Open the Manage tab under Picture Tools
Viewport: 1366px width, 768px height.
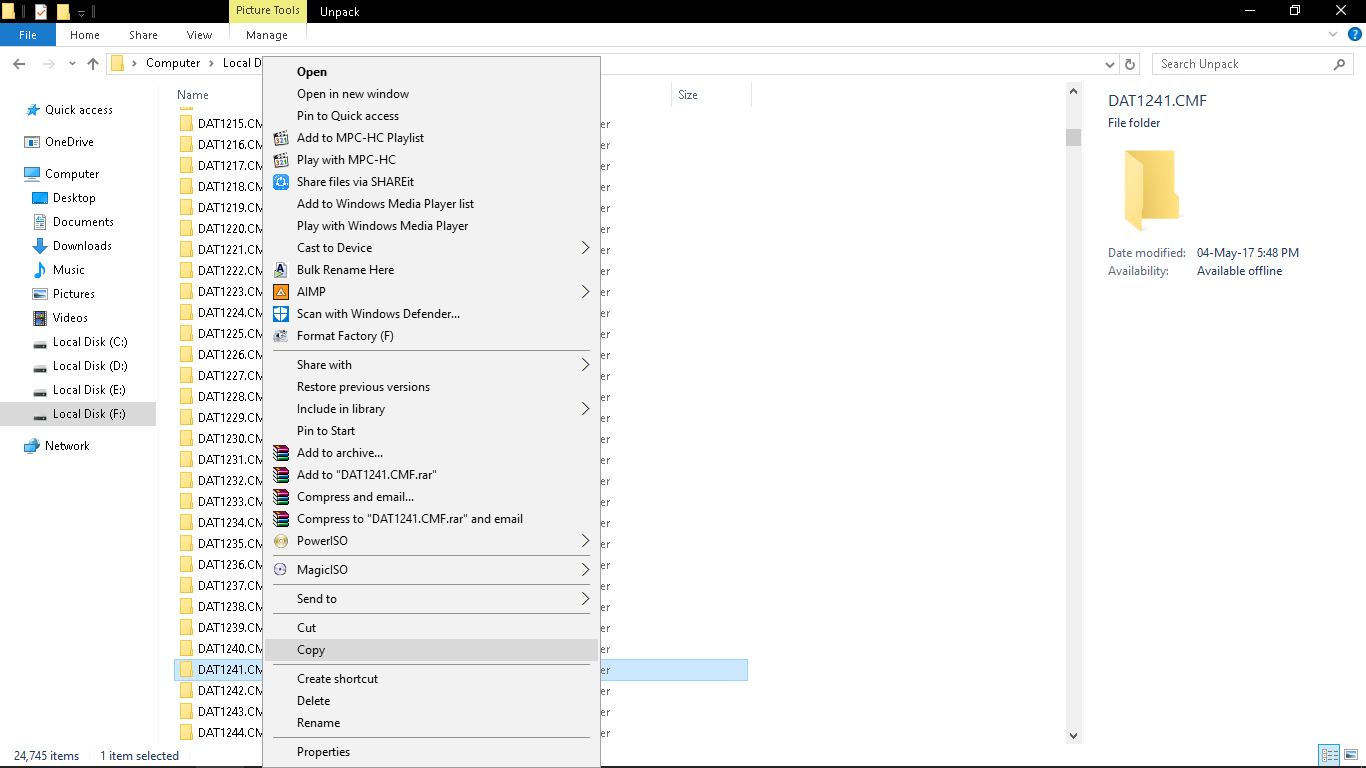tap(267, 35)
